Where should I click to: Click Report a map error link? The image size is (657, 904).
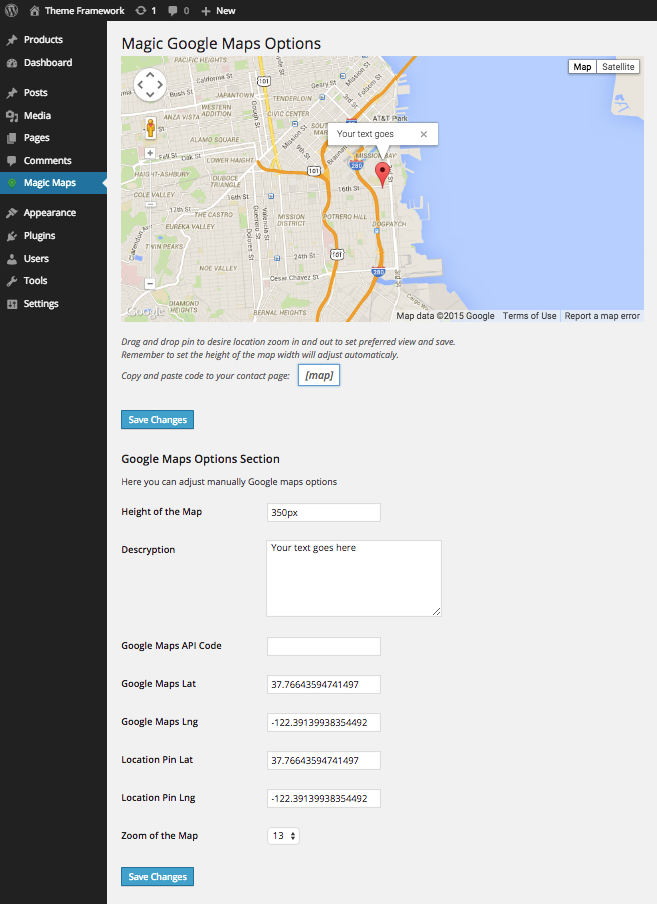pos(602,316)
